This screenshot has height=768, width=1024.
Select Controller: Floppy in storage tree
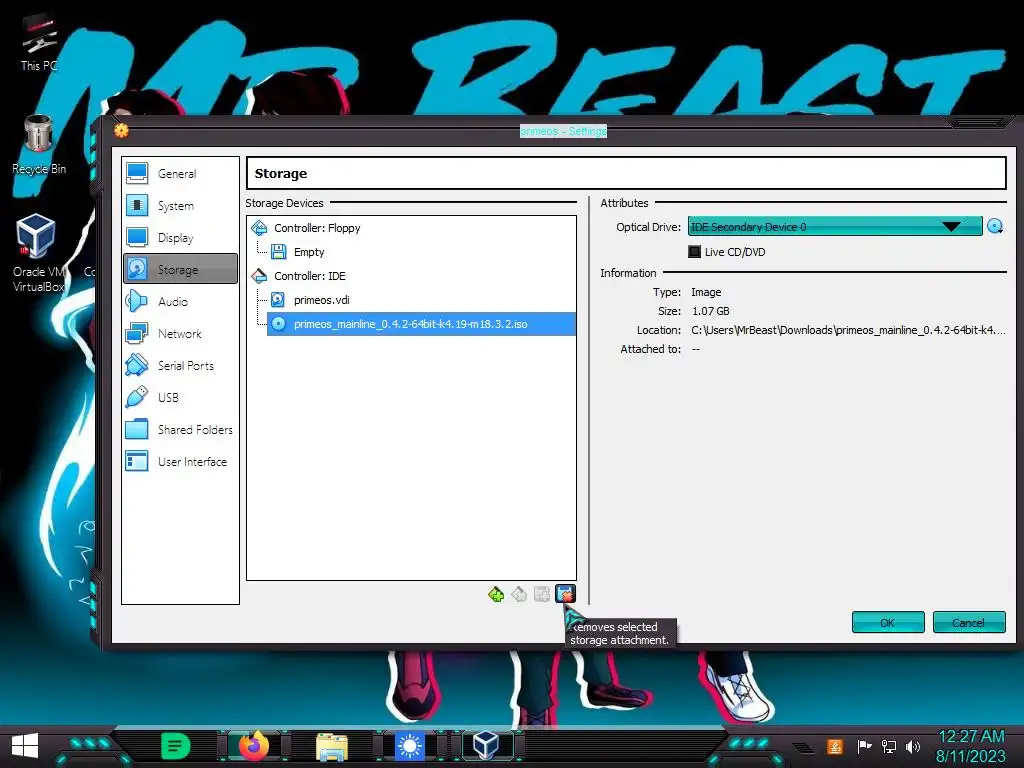click(x=317, y=228)
